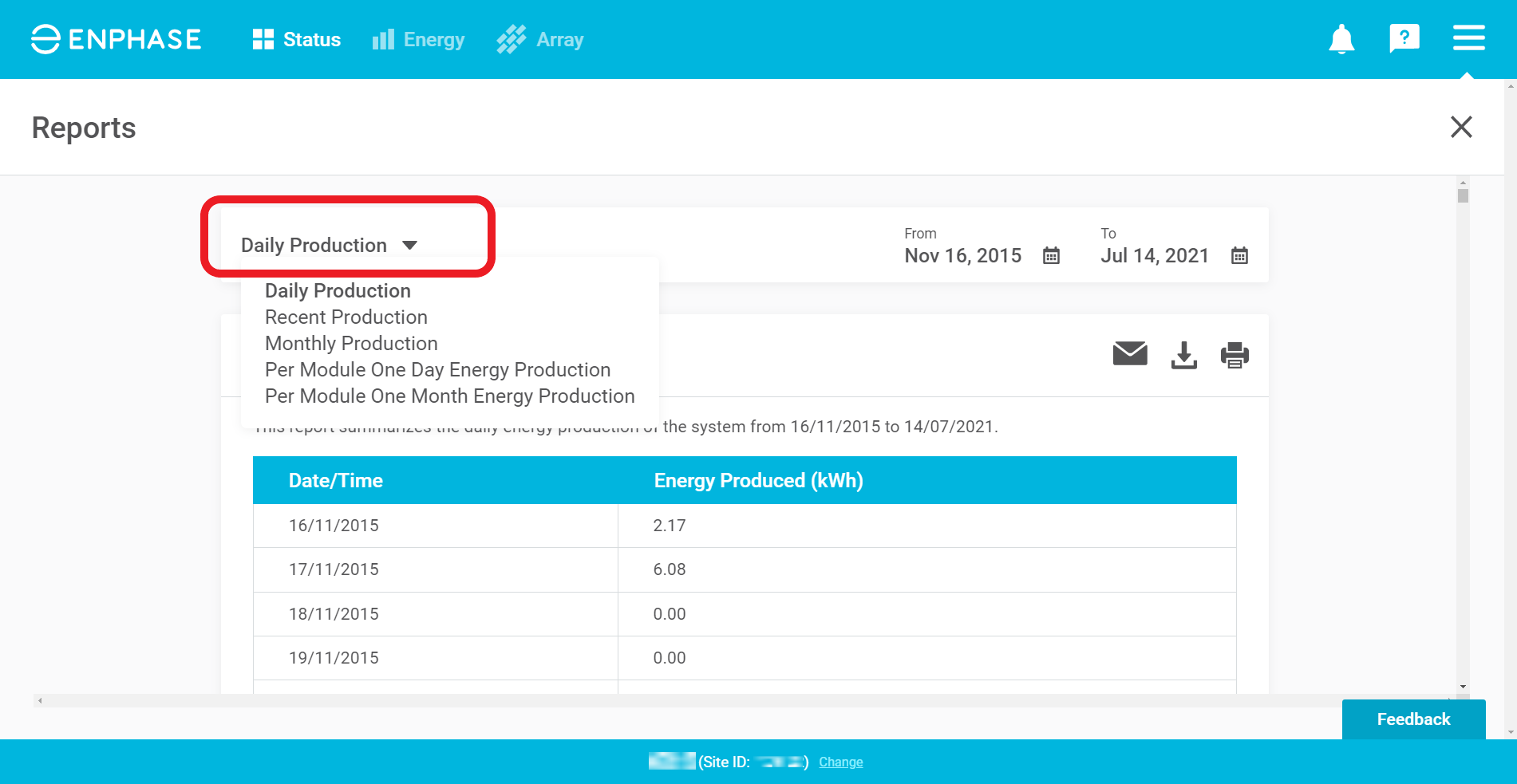Open the Array tab
Image resolution: width=1517 pixels, height=784 pixels.
coord(540,40)
